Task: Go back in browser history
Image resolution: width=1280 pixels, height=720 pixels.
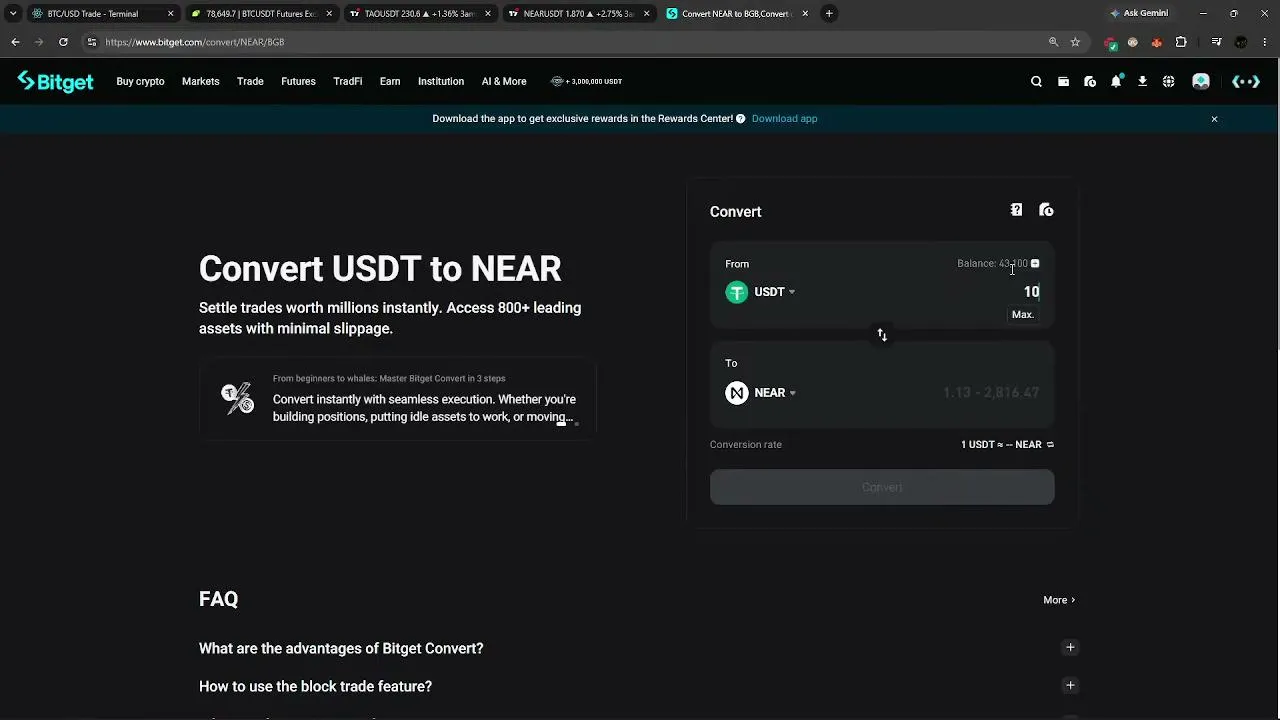Action: click(x=15, y=42)
